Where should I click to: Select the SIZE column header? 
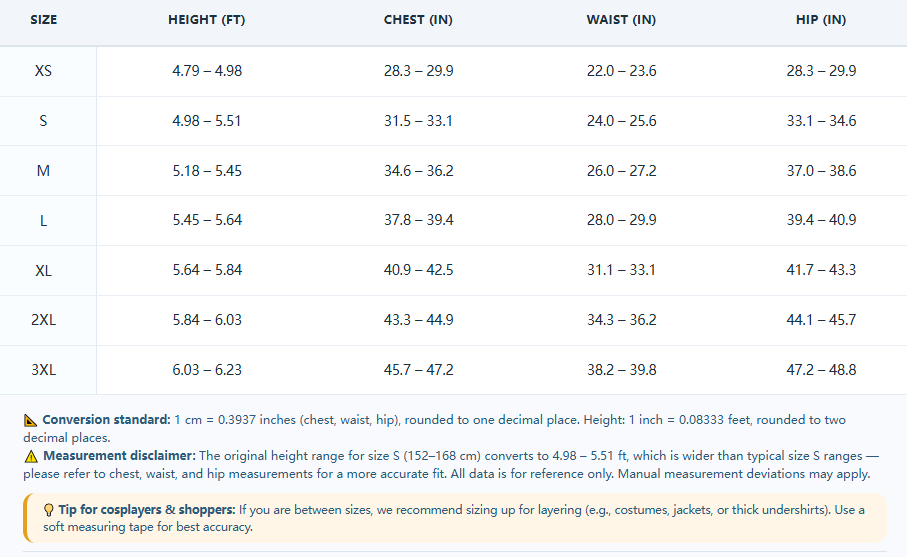point(43,20)
